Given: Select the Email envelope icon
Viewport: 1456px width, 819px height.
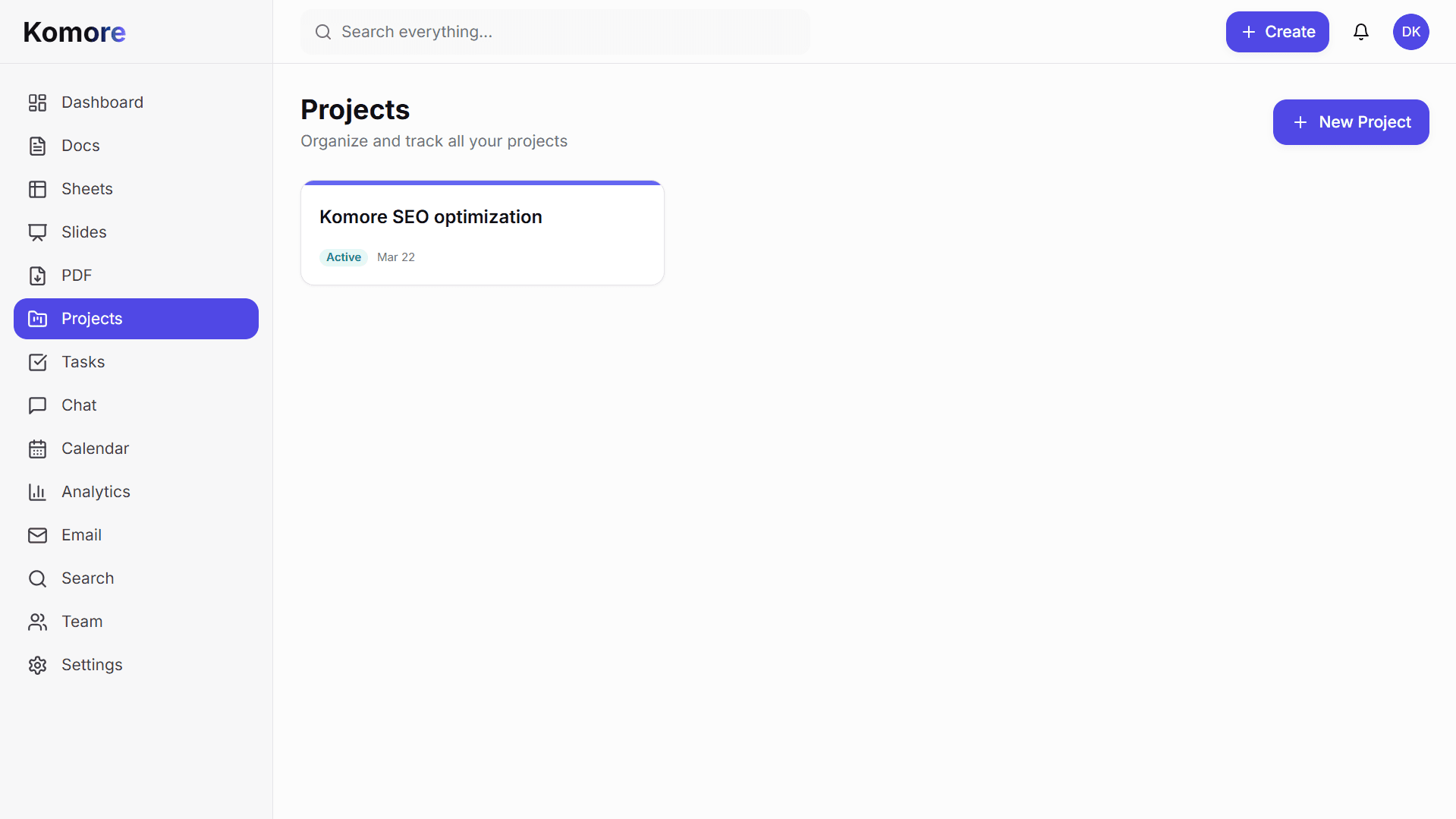Looking at the screenshot, I should [38, 534].
